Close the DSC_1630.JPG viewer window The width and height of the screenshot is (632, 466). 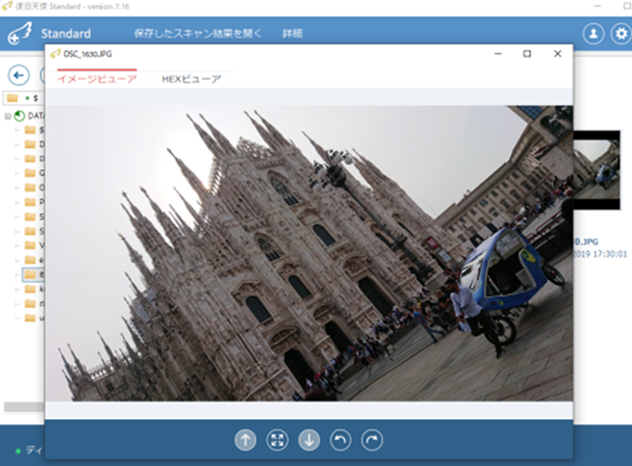click(x=557, y=54)
